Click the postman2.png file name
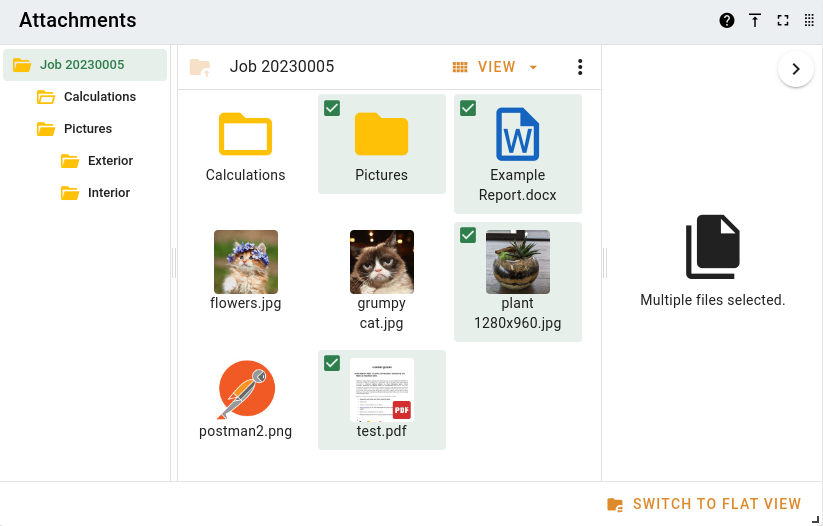The height and width of the screenshot is (526, 823). pos(245,431)
